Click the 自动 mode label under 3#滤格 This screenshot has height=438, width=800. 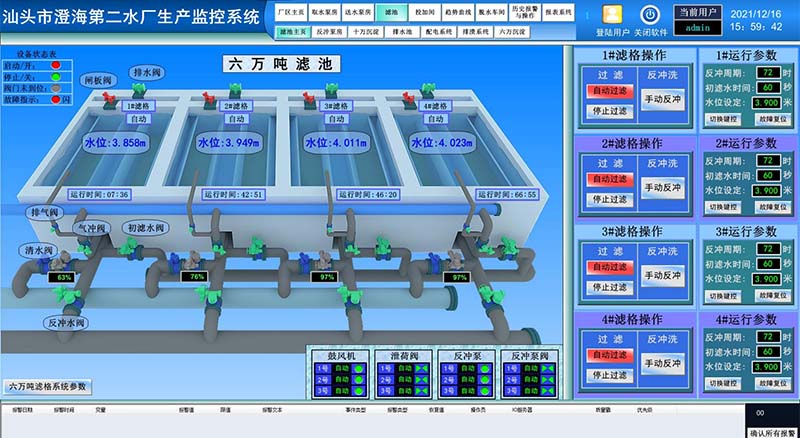(336, 119)
